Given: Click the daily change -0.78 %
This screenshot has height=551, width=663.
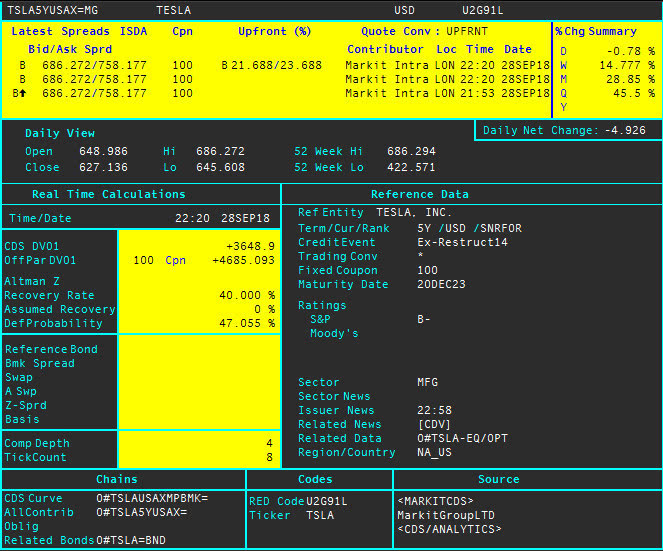Looking at the screenshot, I should point(630,51).
